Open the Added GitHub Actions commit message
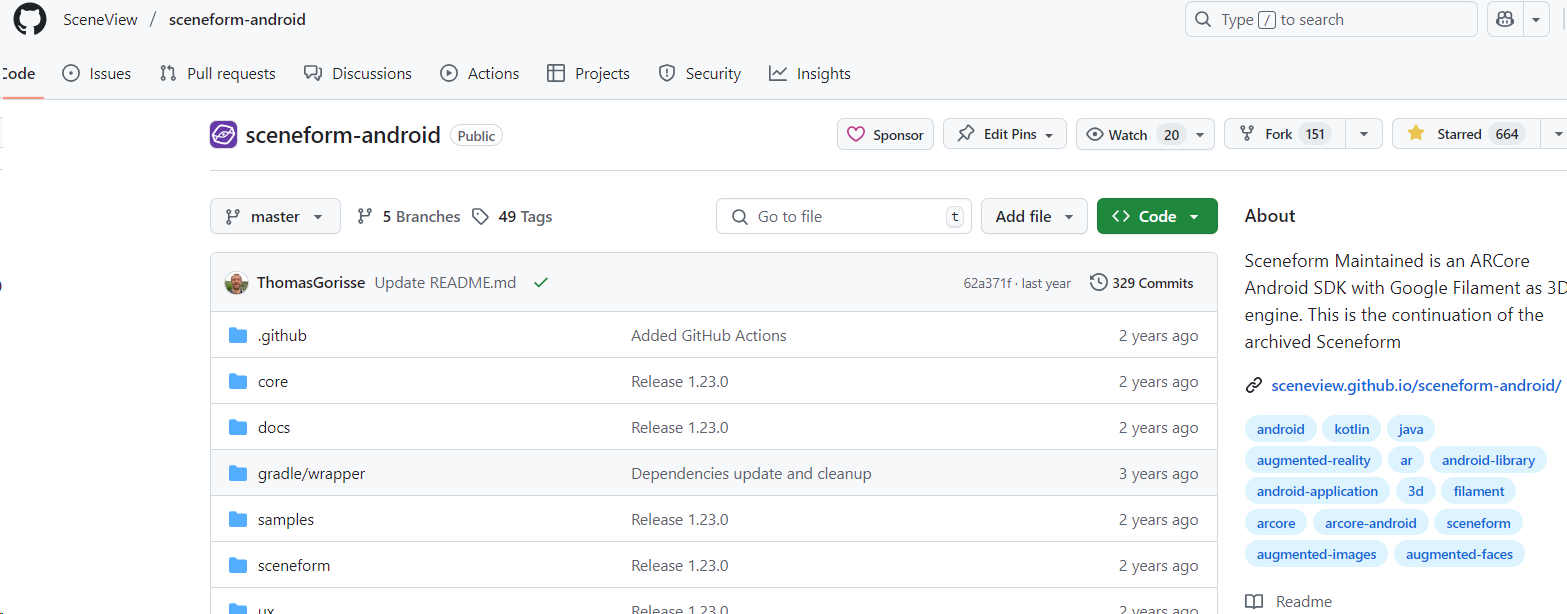 click(709, 336)
